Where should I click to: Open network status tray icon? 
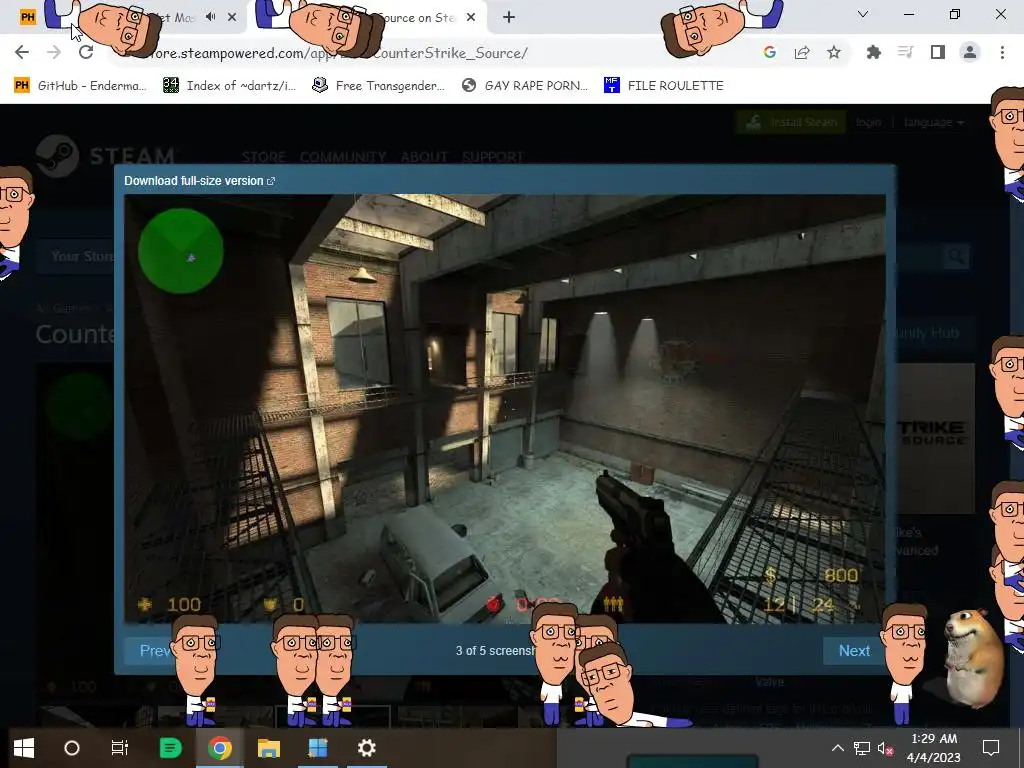[861, 748]
